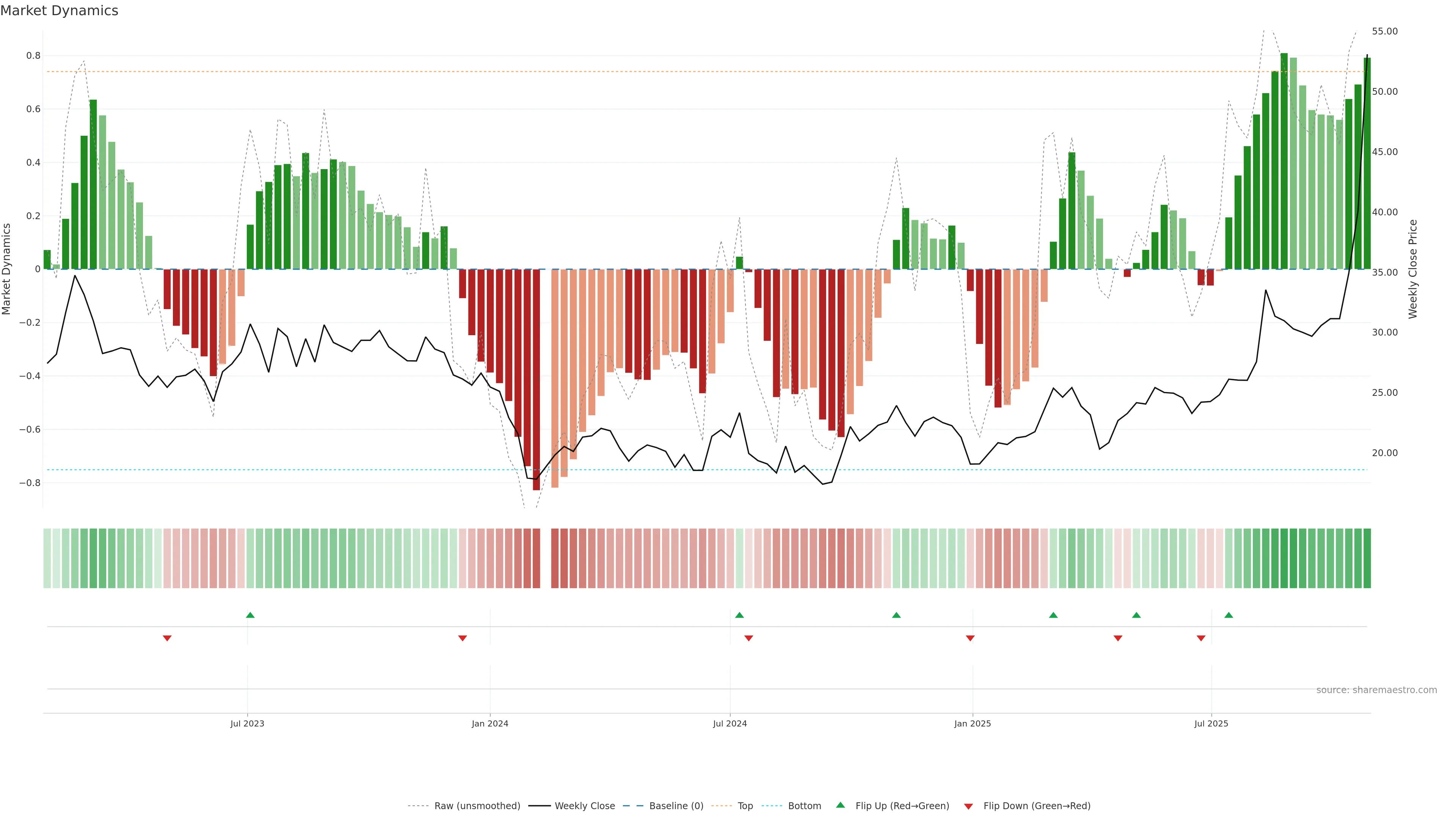Click the green flip-up marker at Jul 2023
The height and width of the screenshot is (819, 1456).
pos(250,615)
